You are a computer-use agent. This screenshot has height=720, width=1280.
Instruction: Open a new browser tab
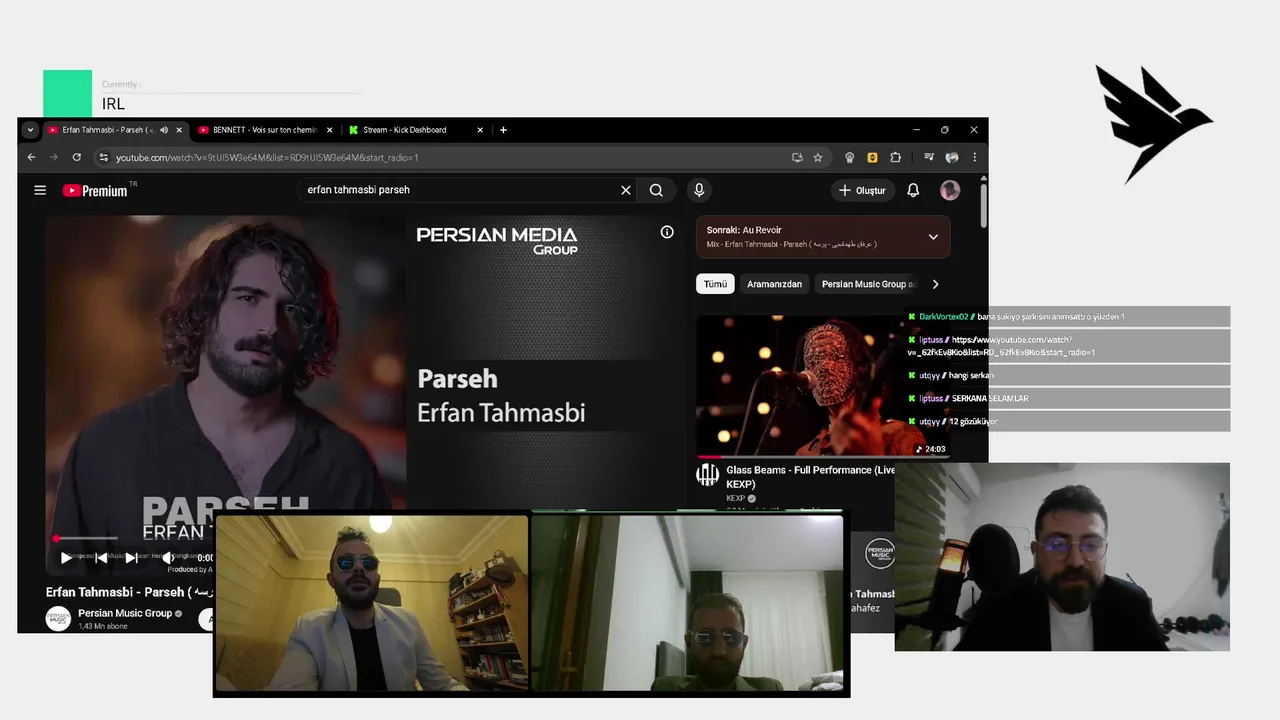click(x=503, y=130)
